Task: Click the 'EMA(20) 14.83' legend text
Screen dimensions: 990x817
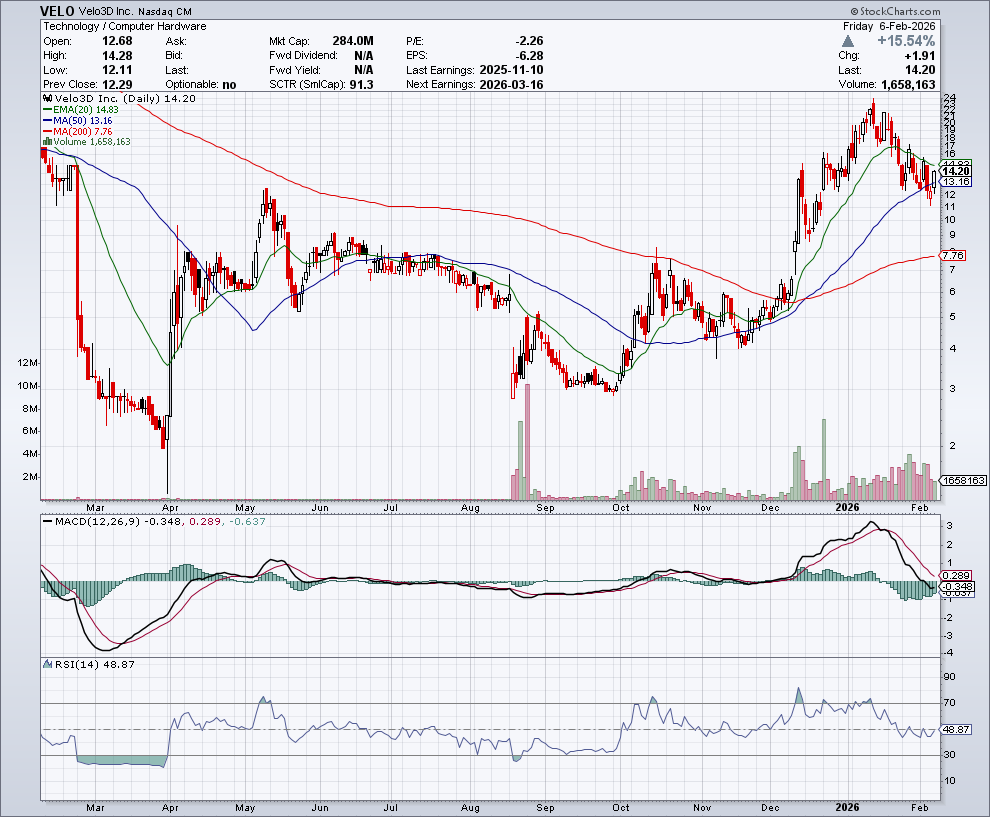Action: coord(86,110)
